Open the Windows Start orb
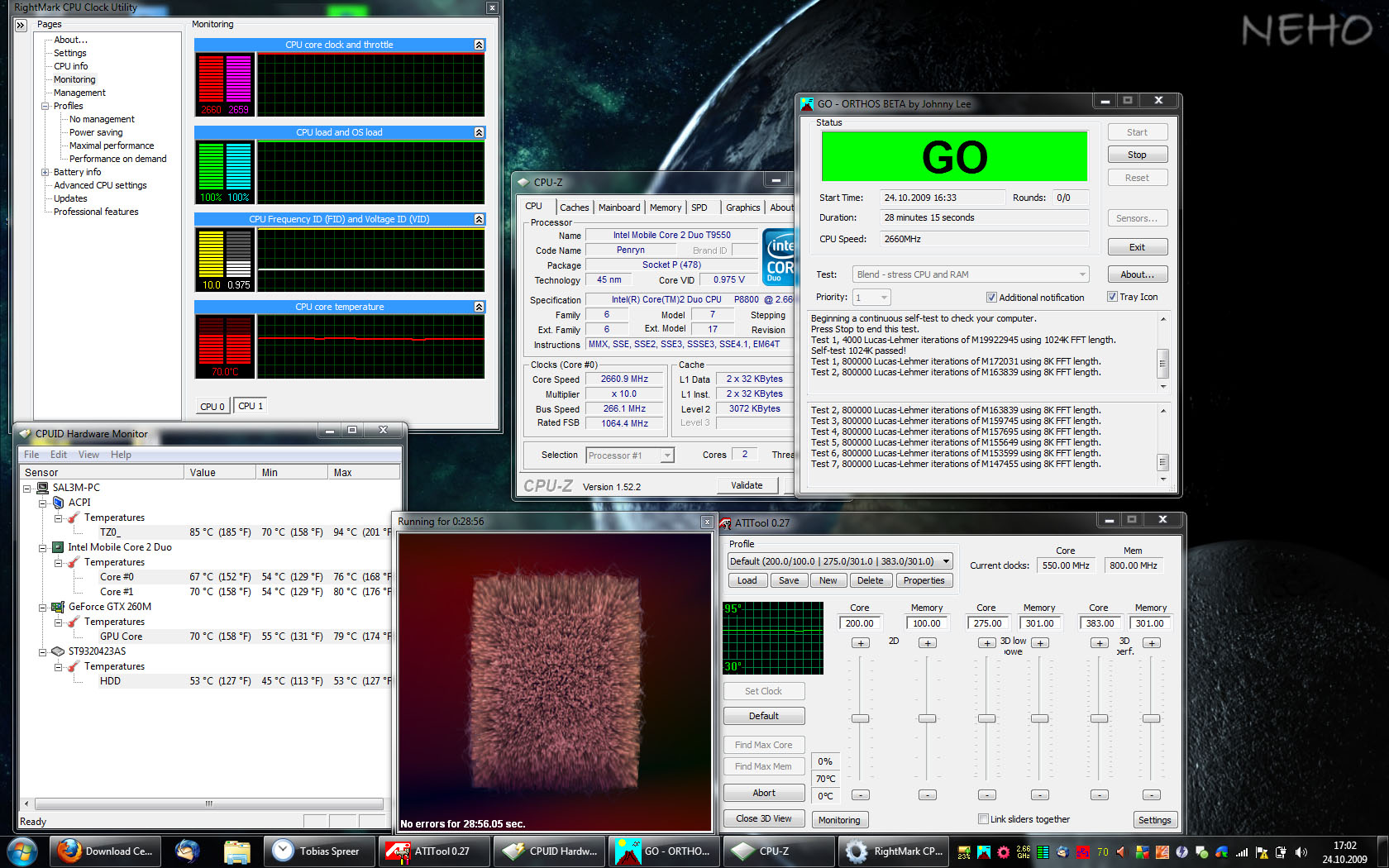The image size is (1389, 868). [21, 851]
